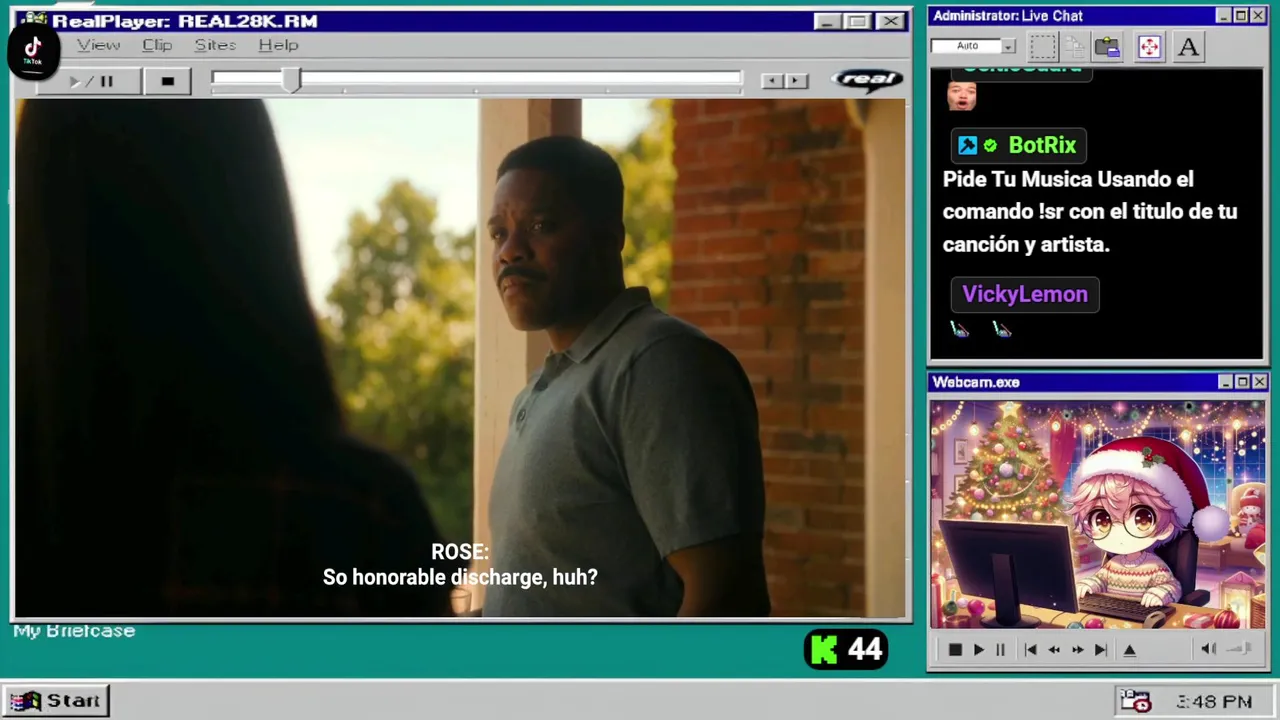Open the Sites menu in RealPlayer
This screenshot has width=1280, height=720.
[215, 45]
